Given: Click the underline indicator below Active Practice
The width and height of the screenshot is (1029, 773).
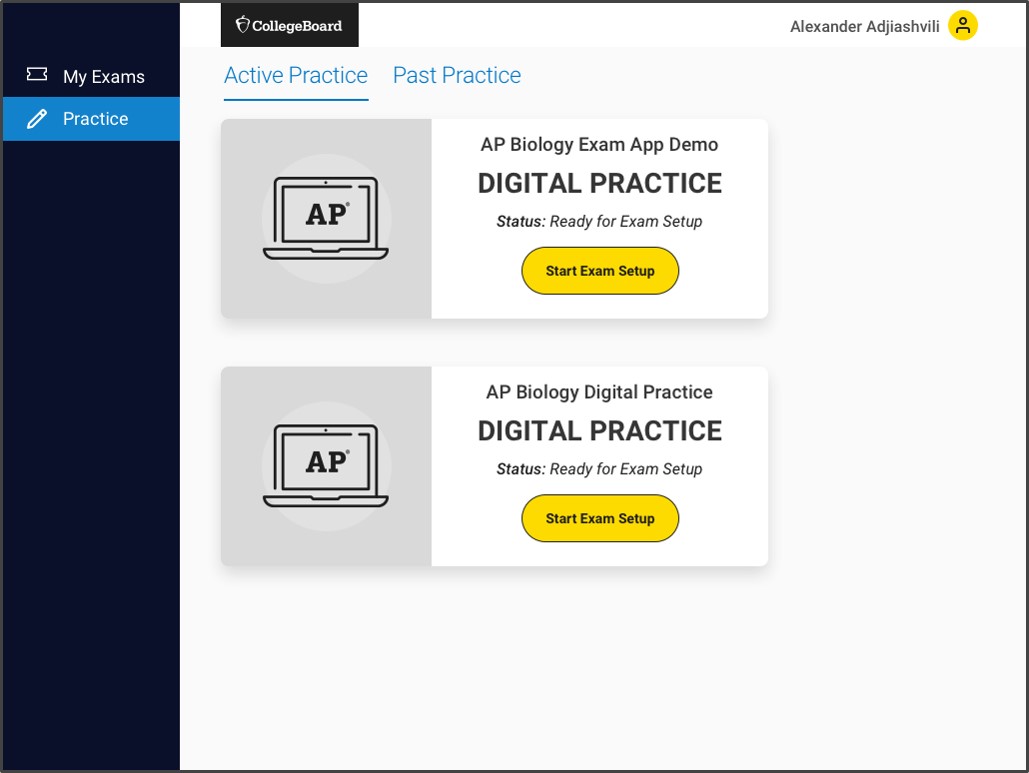Looking at the screenshot, I should coord(295,99).
